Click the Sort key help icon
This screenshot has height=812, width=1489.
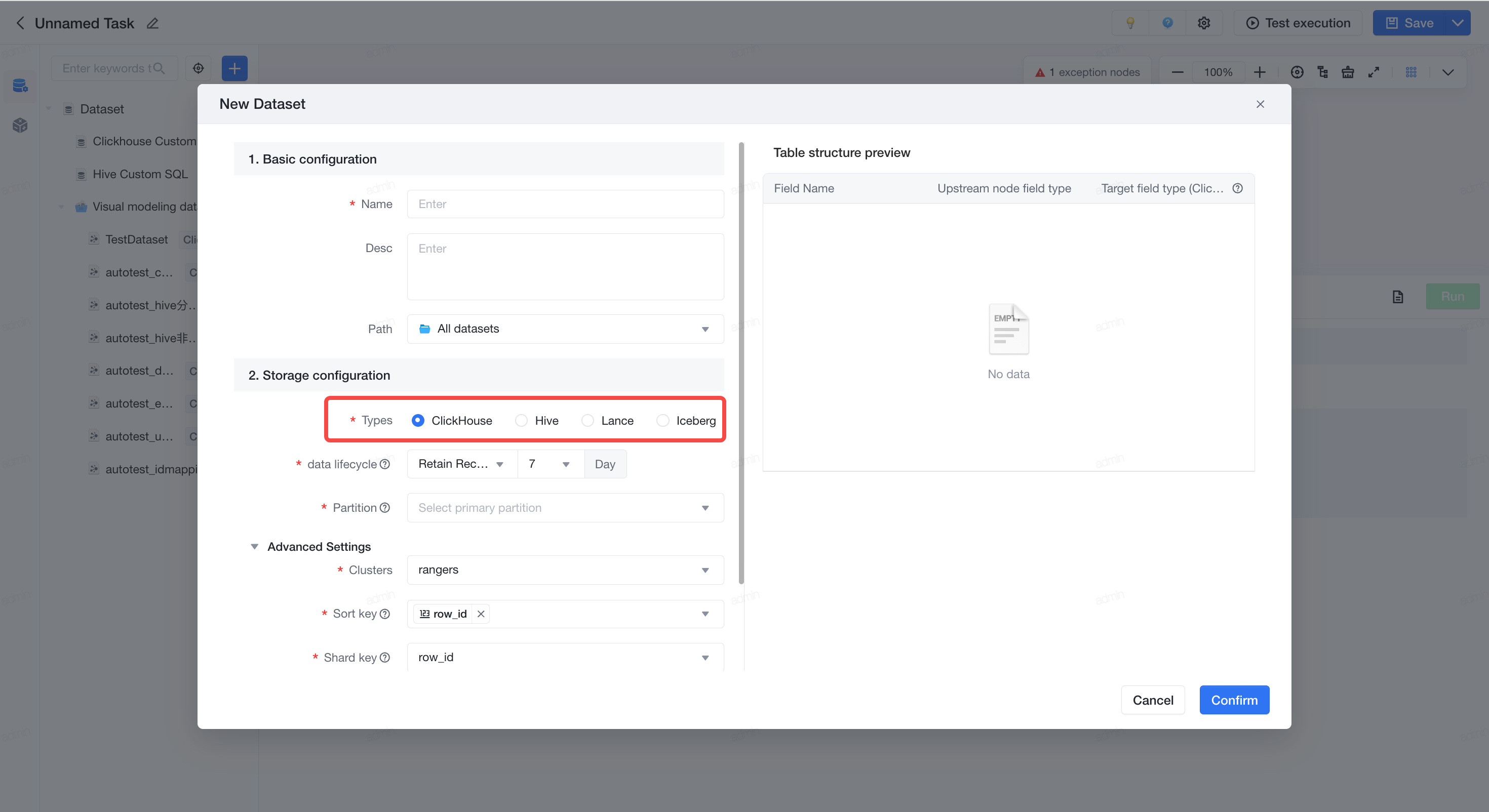[385, 614]
